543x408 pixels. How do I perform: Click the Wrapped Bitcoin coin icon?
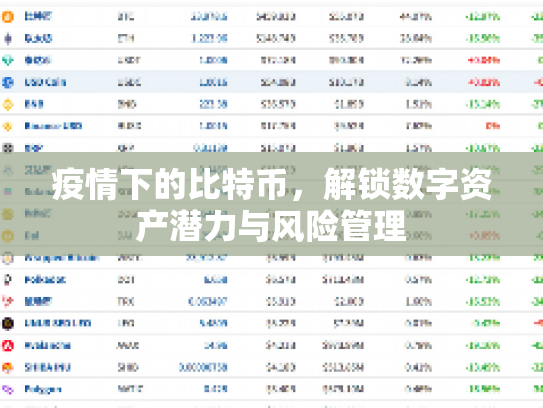[8, 258]
